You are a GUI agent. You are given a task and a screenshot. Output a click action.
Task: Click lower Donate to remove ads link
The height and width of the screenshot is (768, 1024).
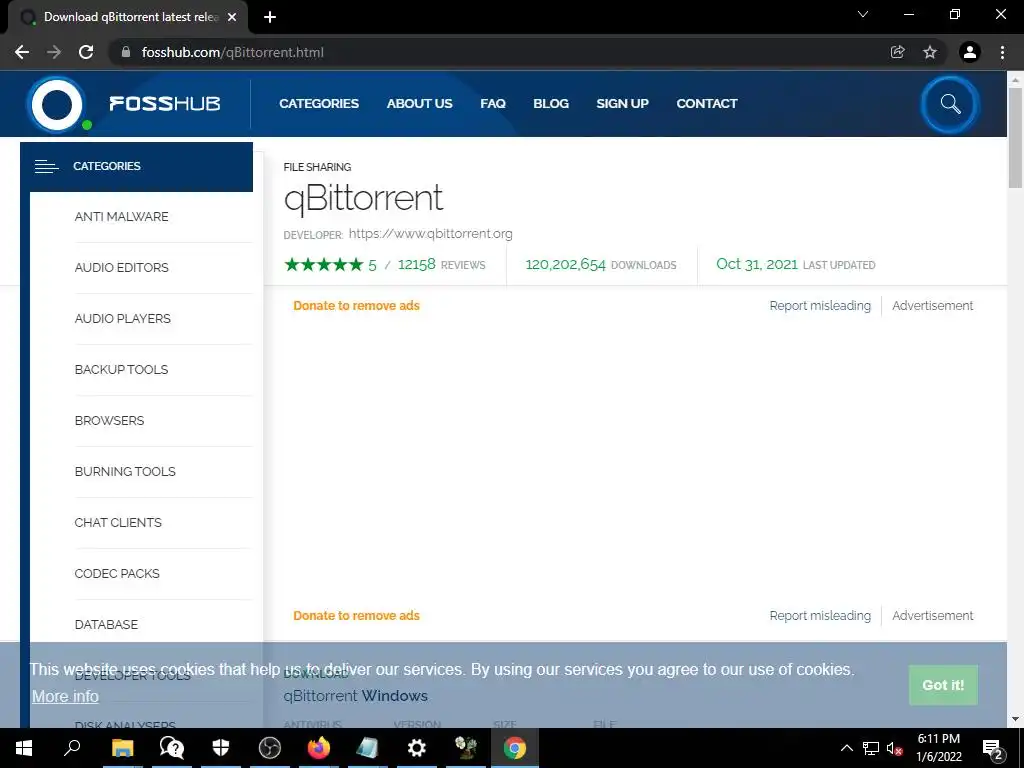click(356, 616)
